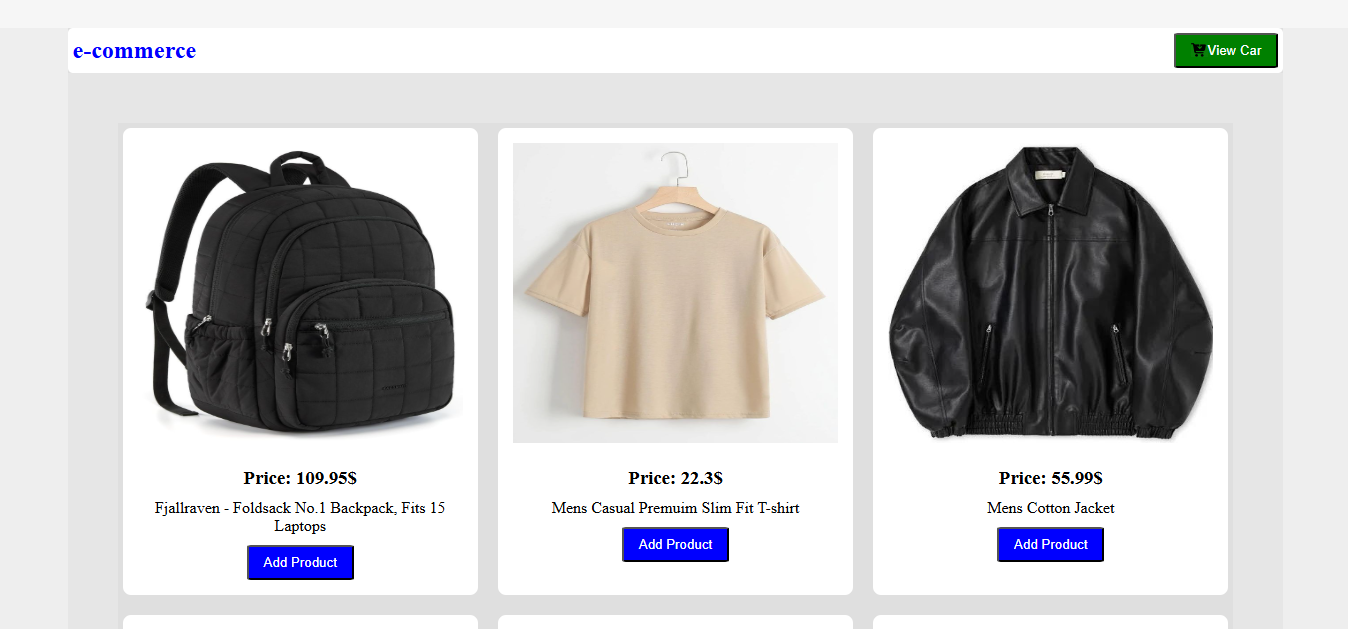Add the Fjallraven backpack to cart
This screenshot has height=629, width=1348.
tap(300, 562)
